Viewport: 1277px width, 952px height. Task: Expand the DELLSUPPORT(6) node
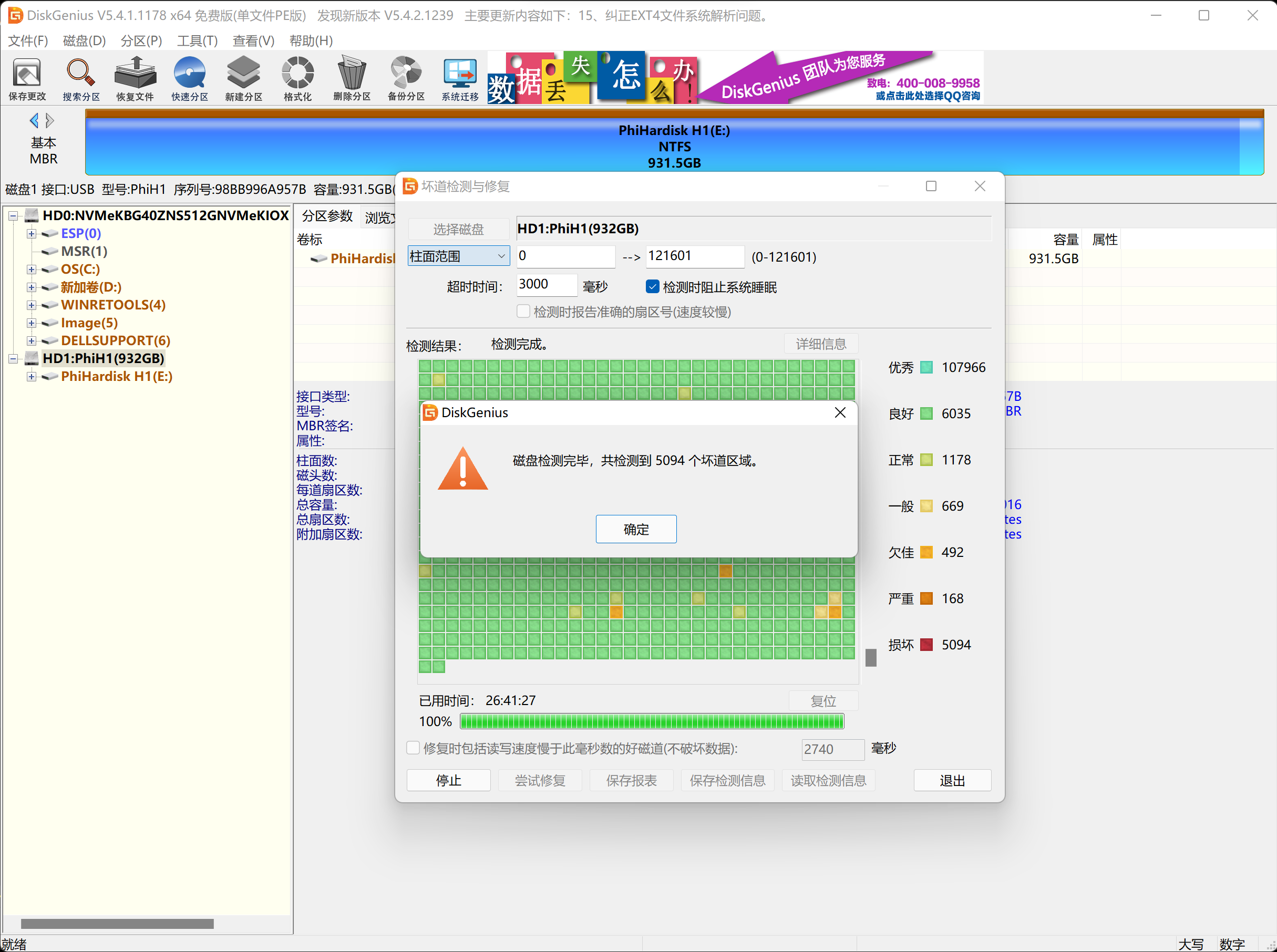(x=32, y=341)
